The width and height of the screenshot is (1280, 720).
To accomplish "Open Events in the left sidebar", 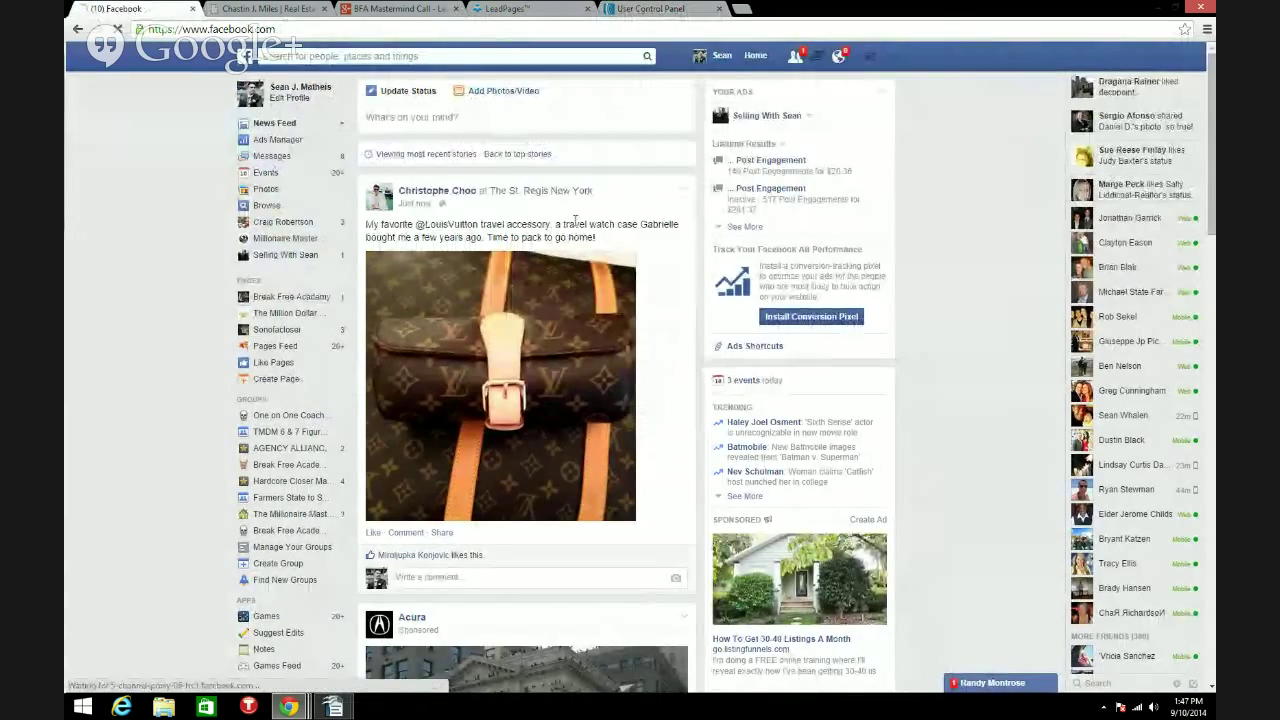I will [265, 173].
